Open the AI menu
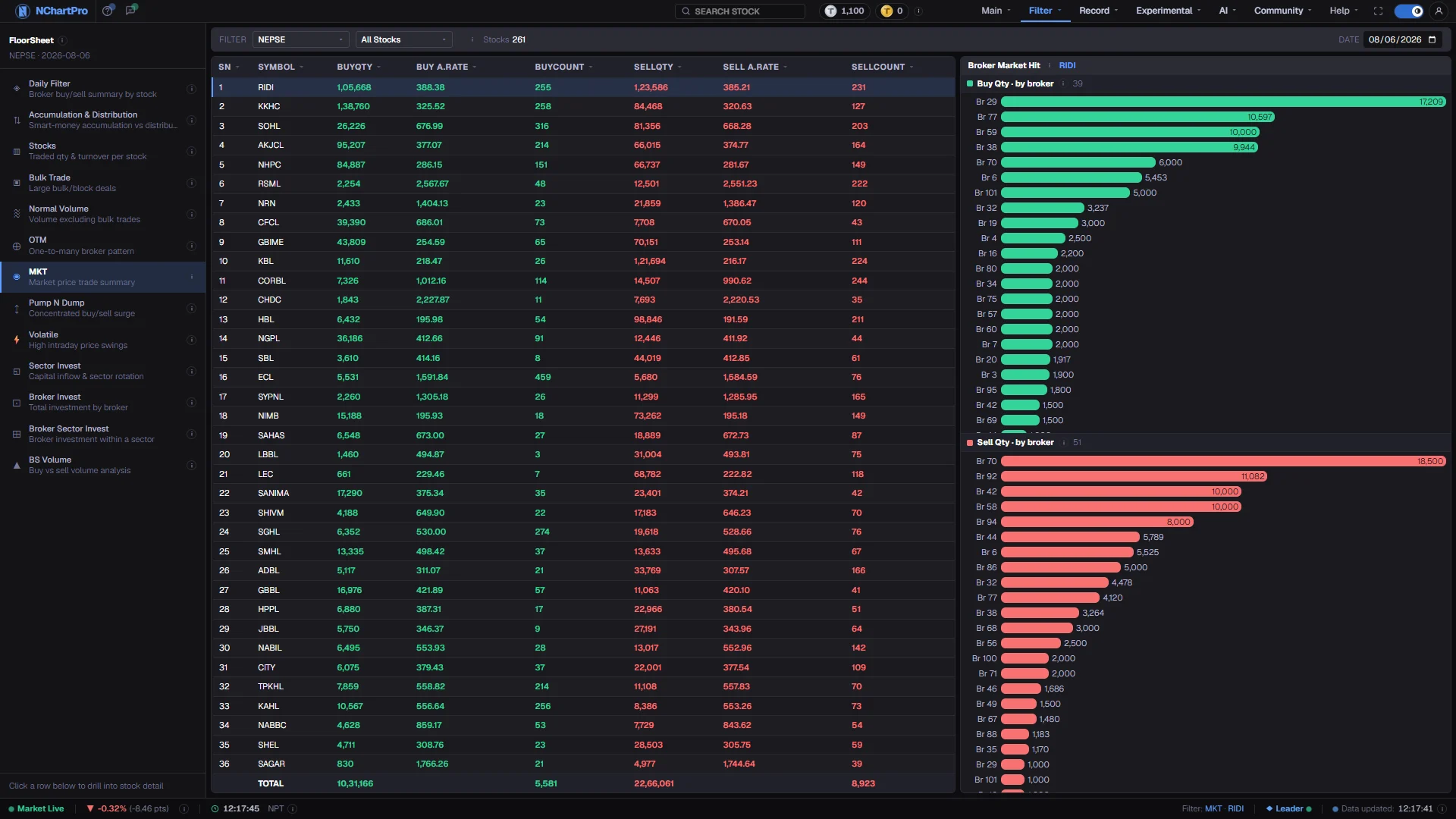Viewport: 1456px width, 819px height. click(1227, 11)
